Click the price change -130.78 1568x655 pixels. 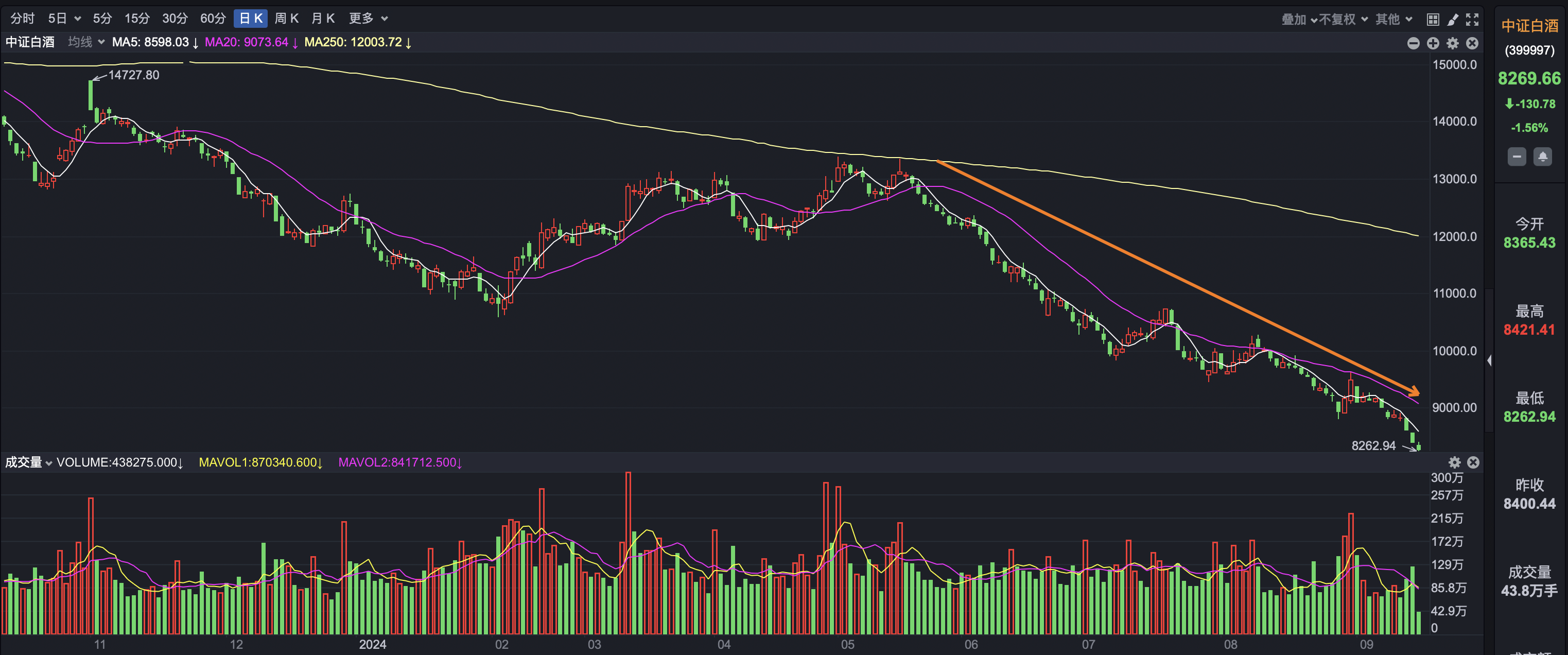pyautogui.click(x=1530, y=104)
